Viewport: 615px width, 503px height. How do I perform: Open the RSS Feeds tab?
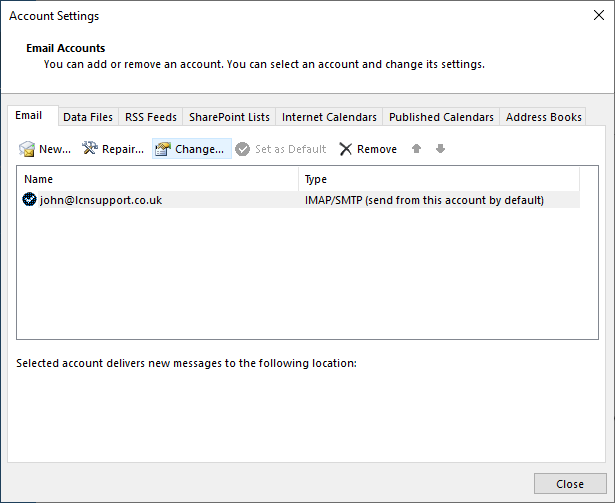(x=151, y=117)
